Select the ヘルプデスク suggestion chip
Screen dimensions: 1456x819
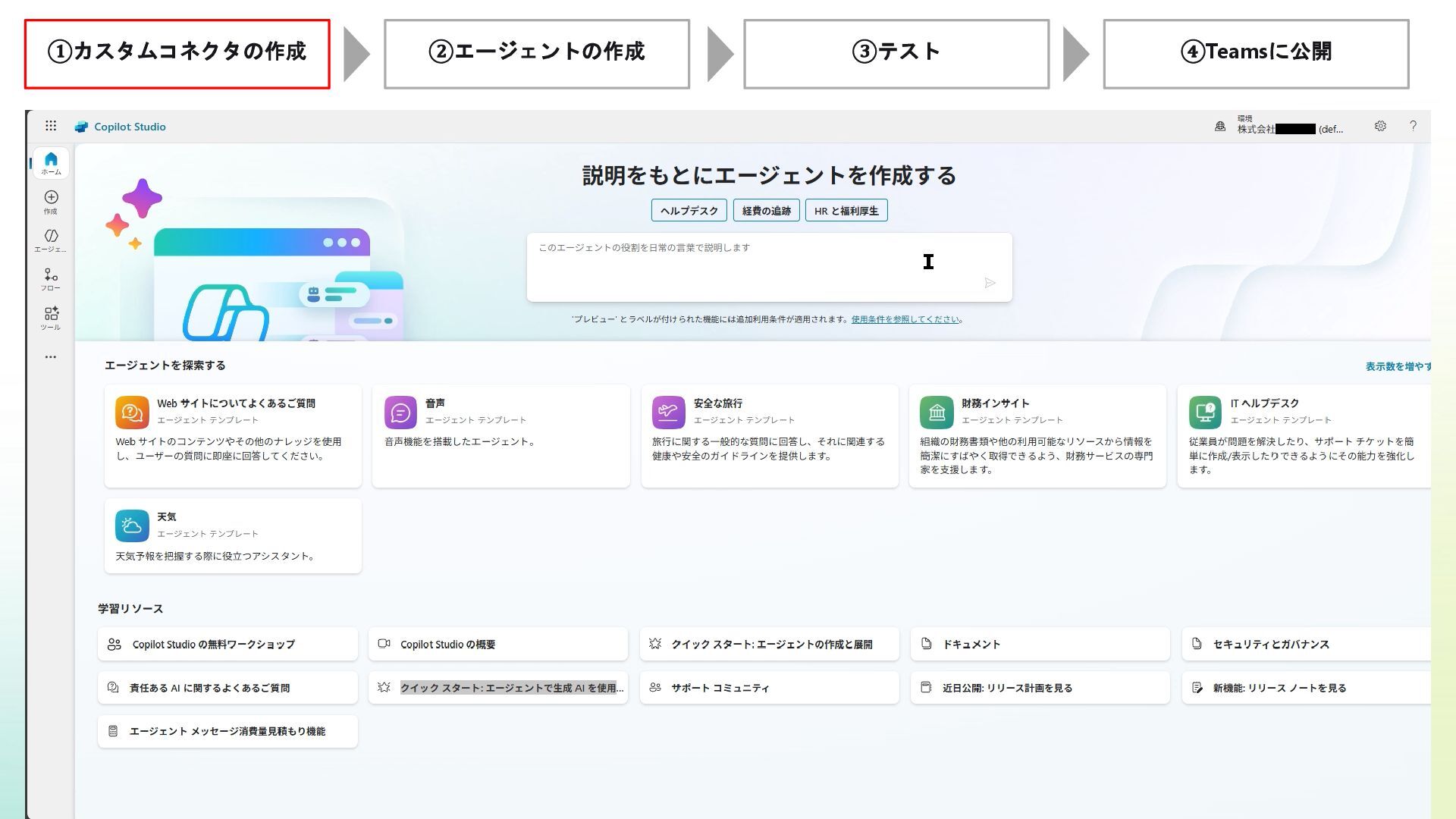pyautogui.click(x=689, y=210)
